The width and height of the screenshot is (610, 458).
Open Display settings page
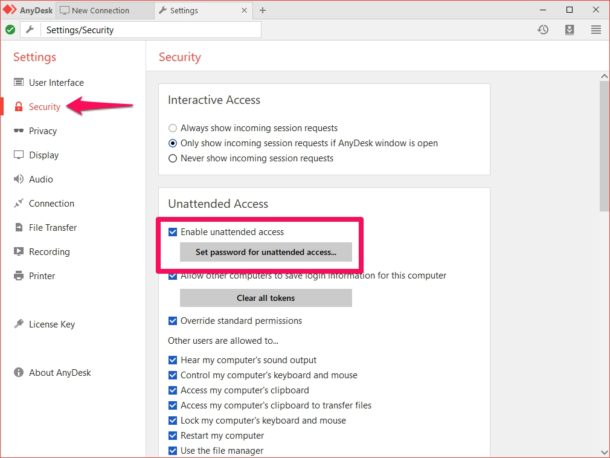44,155
